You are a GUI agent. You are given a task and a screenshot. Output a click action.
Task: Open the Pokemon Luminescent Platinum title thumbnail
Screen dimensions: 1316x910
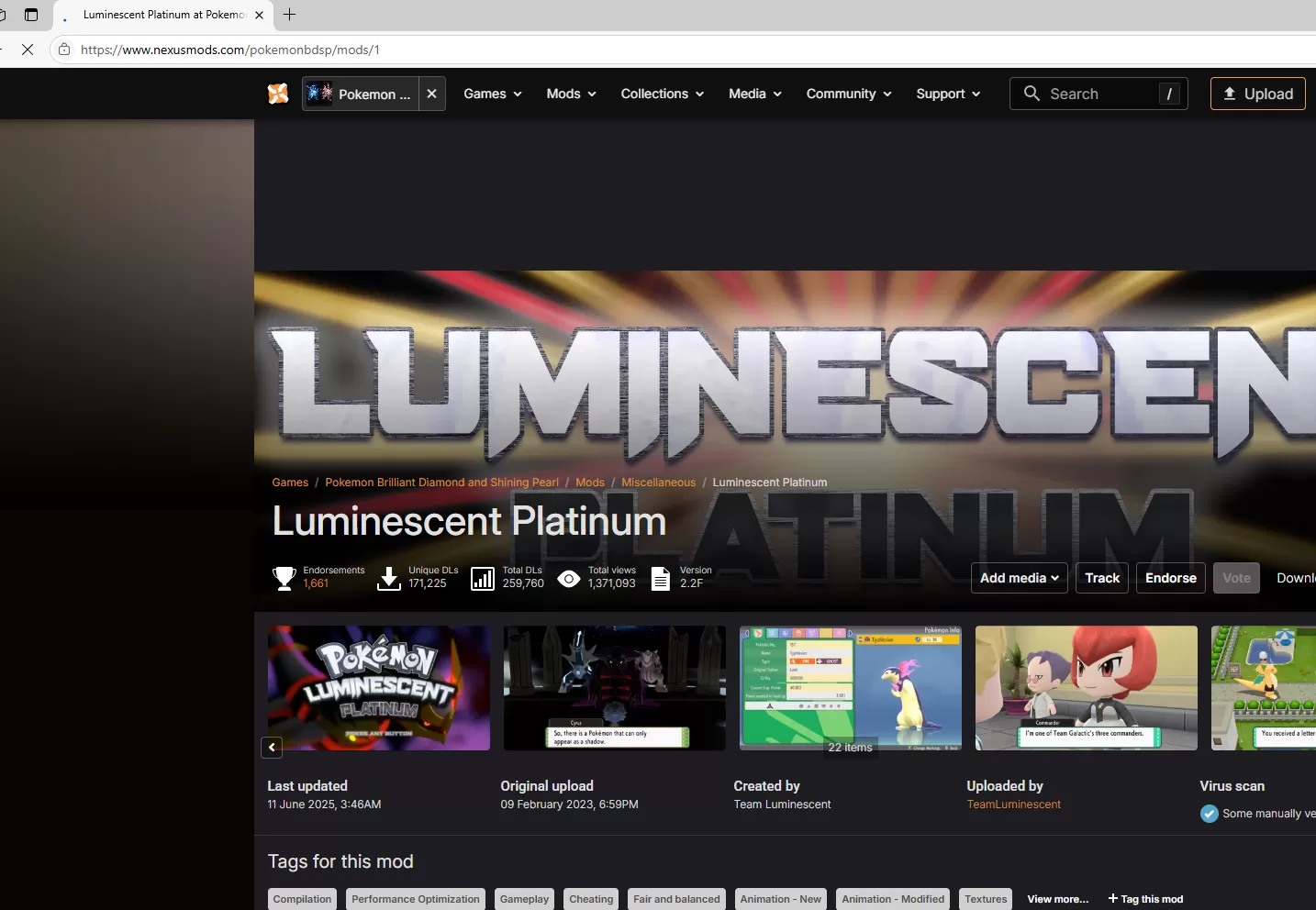[x=379, y=688]
